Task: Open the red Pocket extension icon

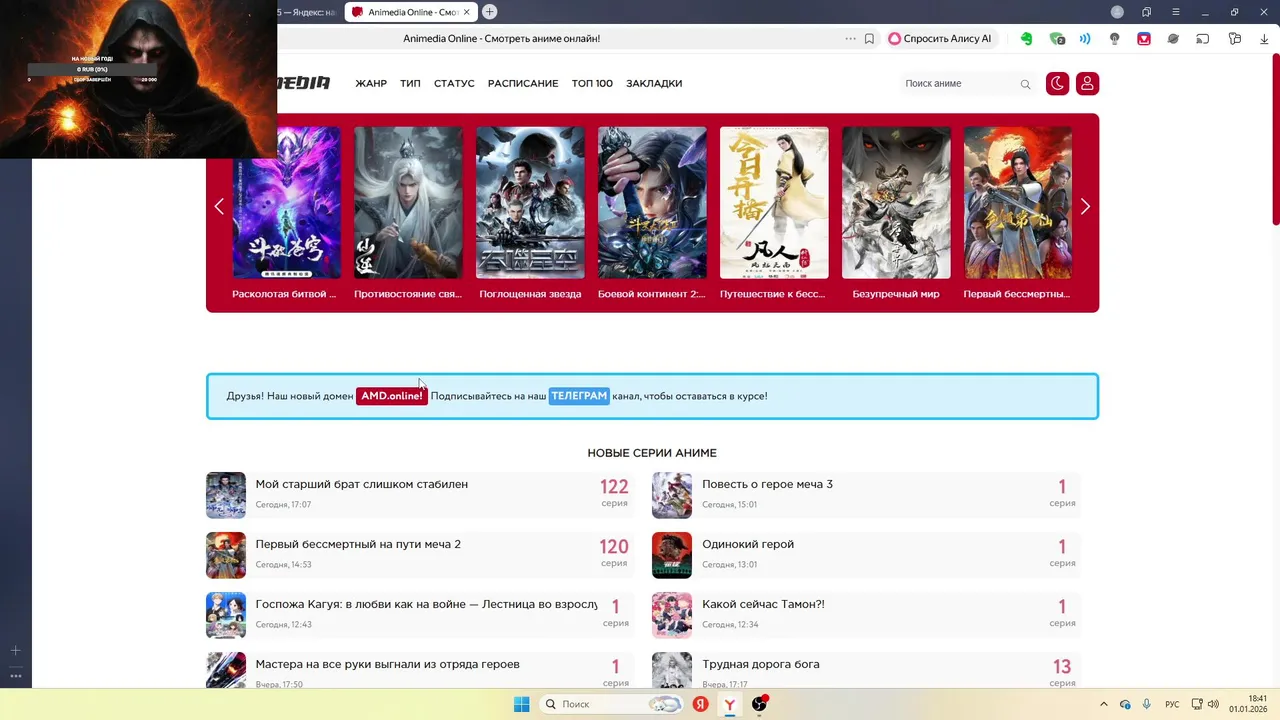Action: pyautogui.click(x=1144, y=39)
